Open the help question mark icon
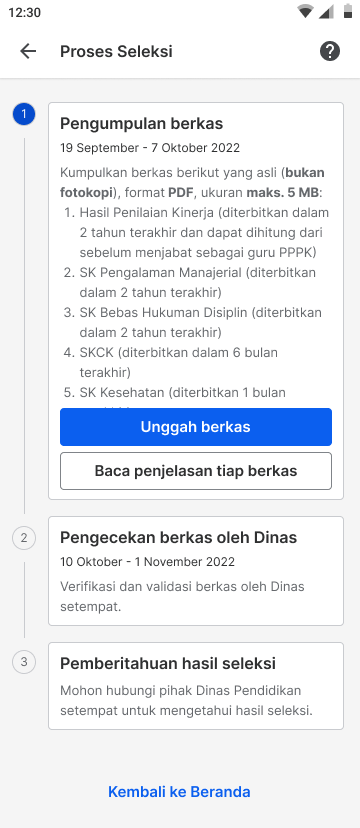The width and height of the screenshot is (360, 828). tap(330, 51)
